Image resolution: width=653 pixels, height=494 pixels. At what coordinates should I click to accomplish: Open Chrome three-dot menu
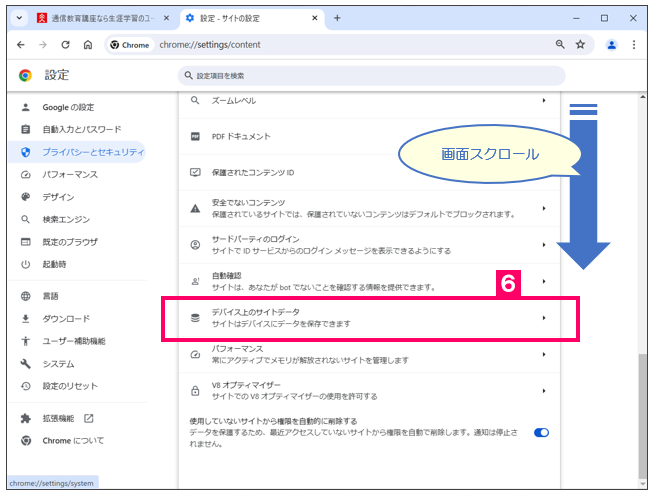pos(633,45)
